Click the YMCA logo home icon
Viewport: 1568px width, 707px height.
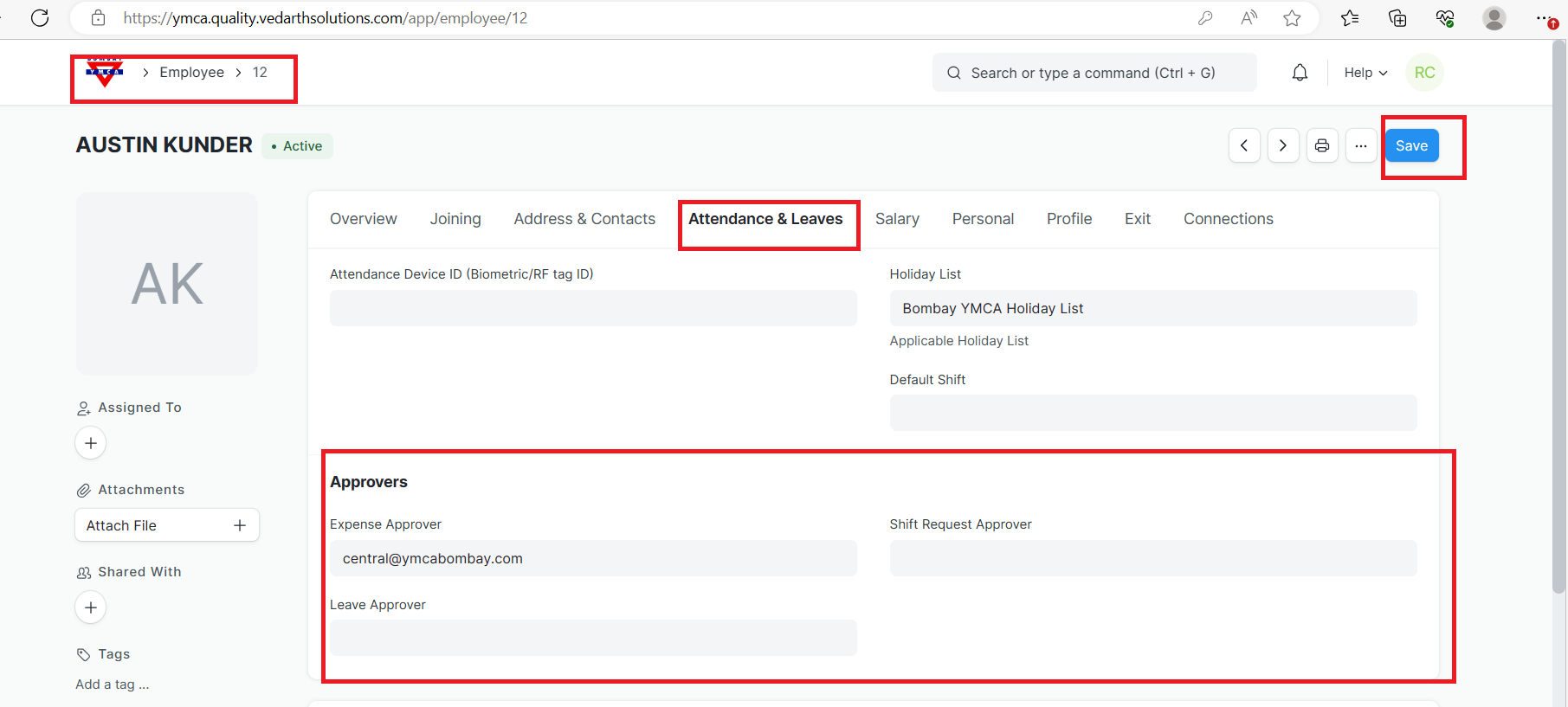coord(105,73)
